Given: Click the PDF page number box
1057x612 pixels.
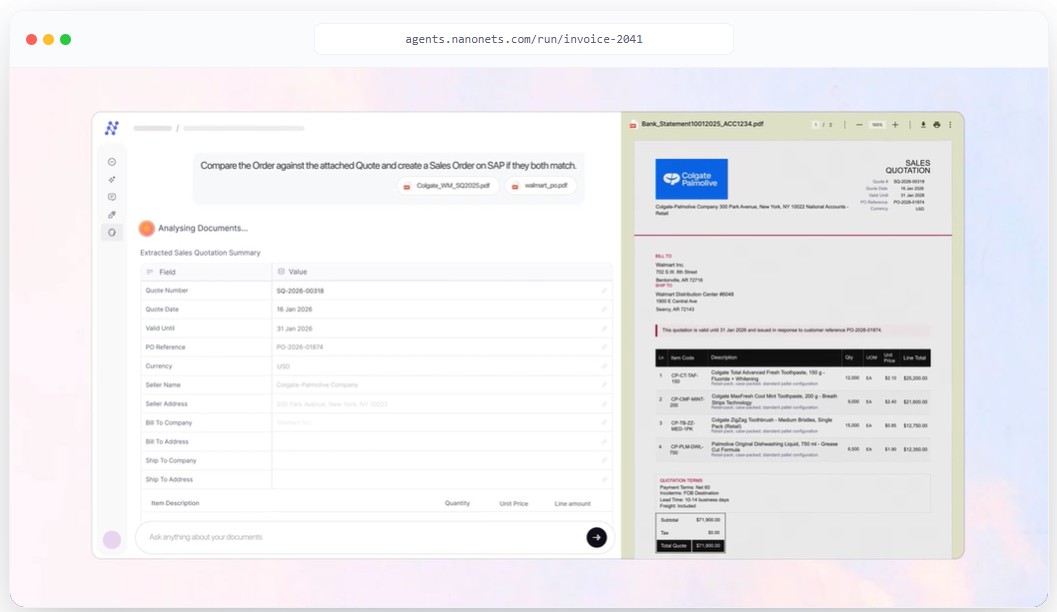Looking at the screenshot, I should (817, 125).
